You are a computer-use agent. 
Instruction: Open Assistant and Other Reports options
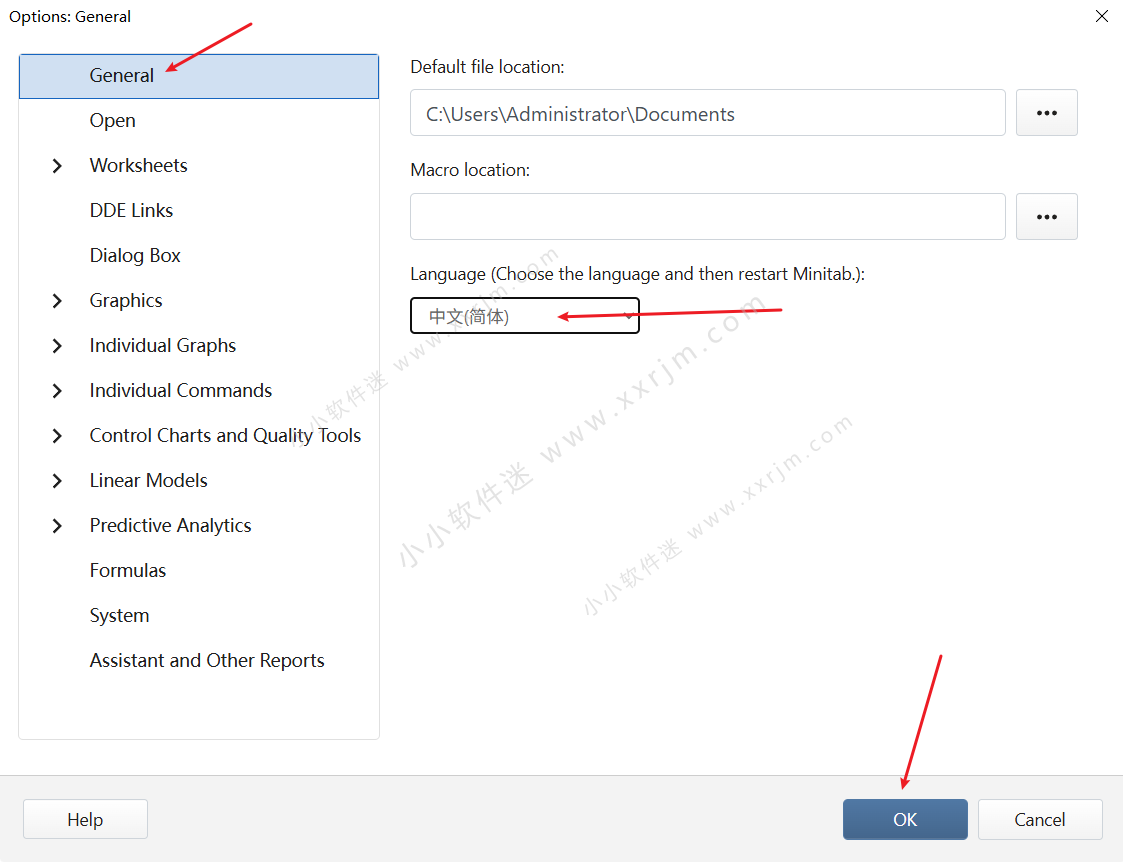click(207, 661)
